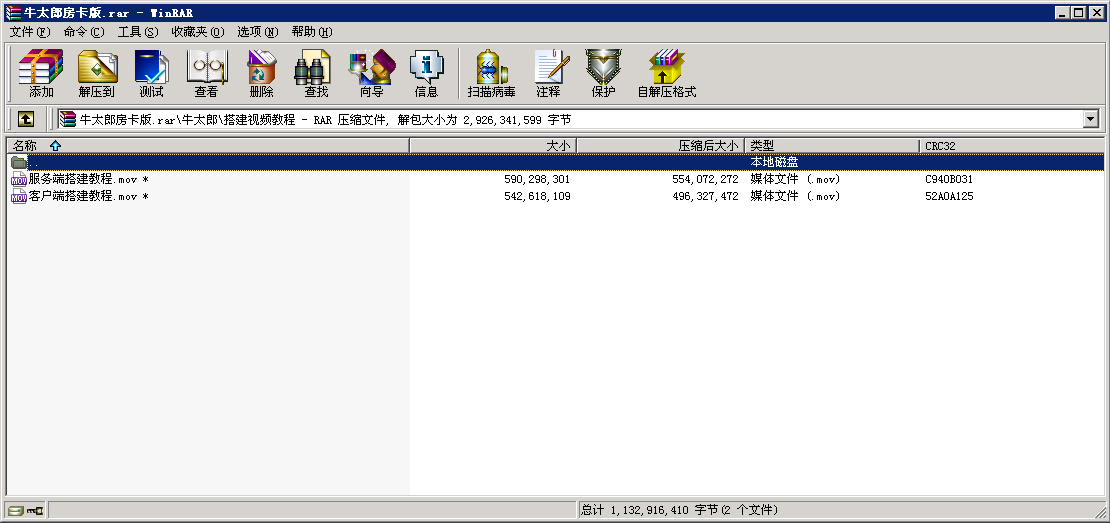Click the 保护 (Protect) archive icon

coord(603,73)
